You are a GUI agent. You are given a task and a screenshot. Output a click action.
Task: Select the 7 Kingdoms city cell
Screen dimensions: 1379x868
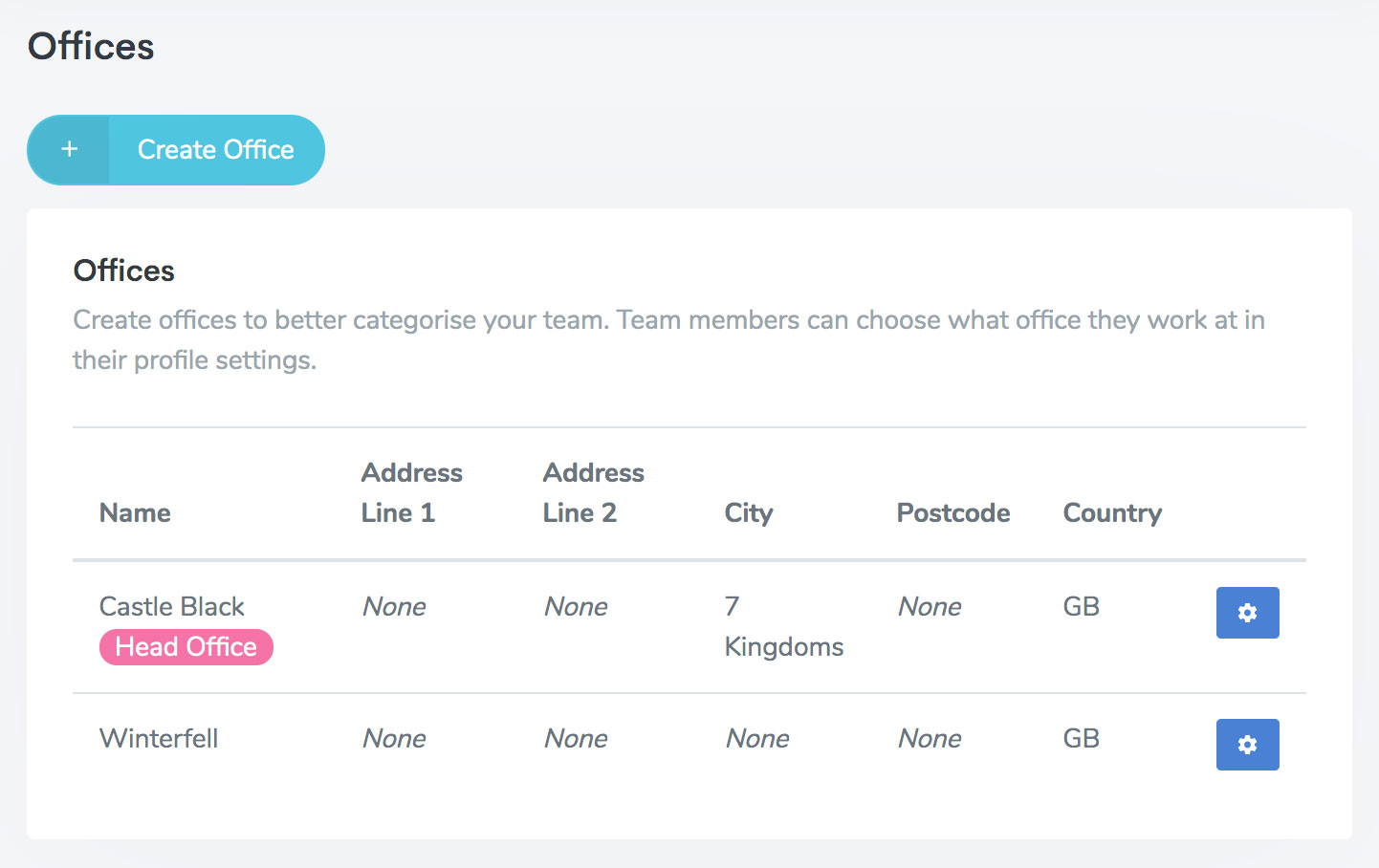783,627
